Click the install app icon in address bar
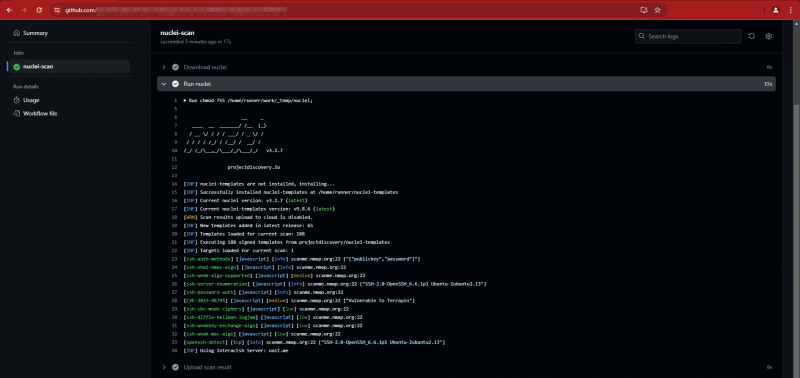Image resolution: width=800 pixels, height=378 pixels. (644, 10)
